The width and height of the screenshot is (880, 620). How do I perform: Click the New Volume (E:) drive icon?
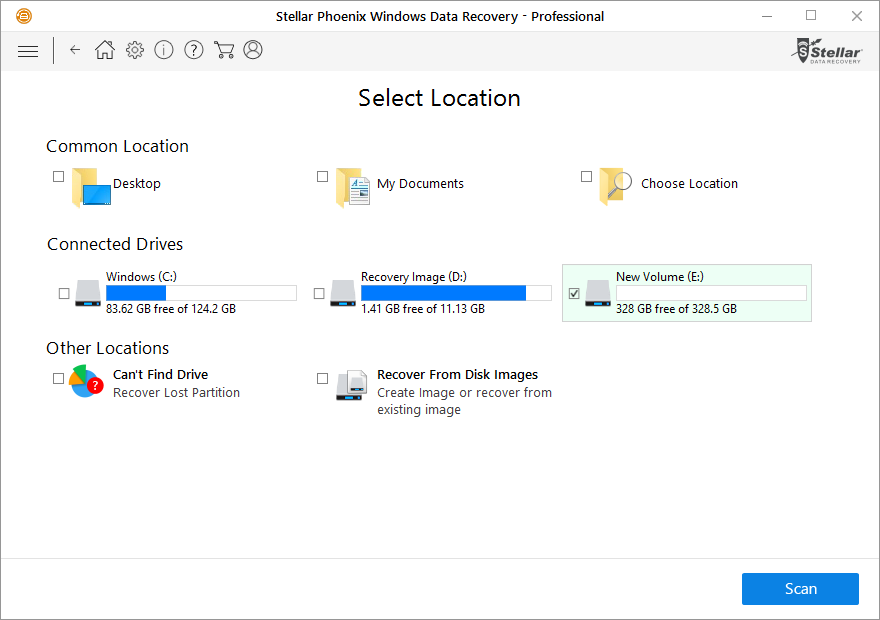click(x=598, y=293)
